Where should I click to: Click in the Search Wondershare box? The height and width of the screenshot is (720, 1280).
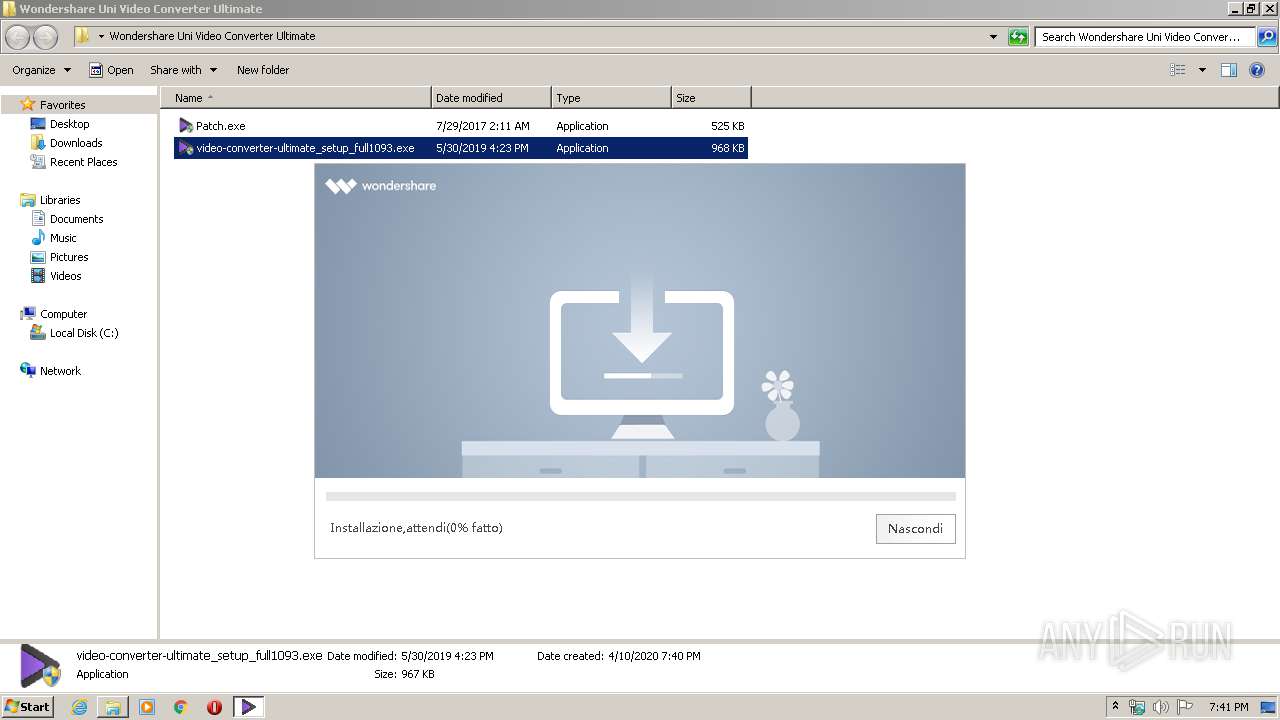[1145, 37]
